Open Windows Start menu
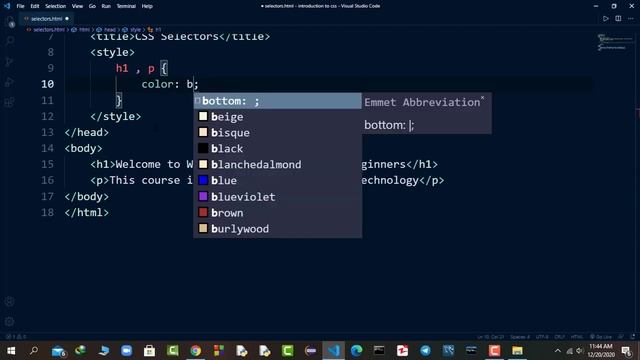Screen dimensions: 640x360 click(11, 351)
